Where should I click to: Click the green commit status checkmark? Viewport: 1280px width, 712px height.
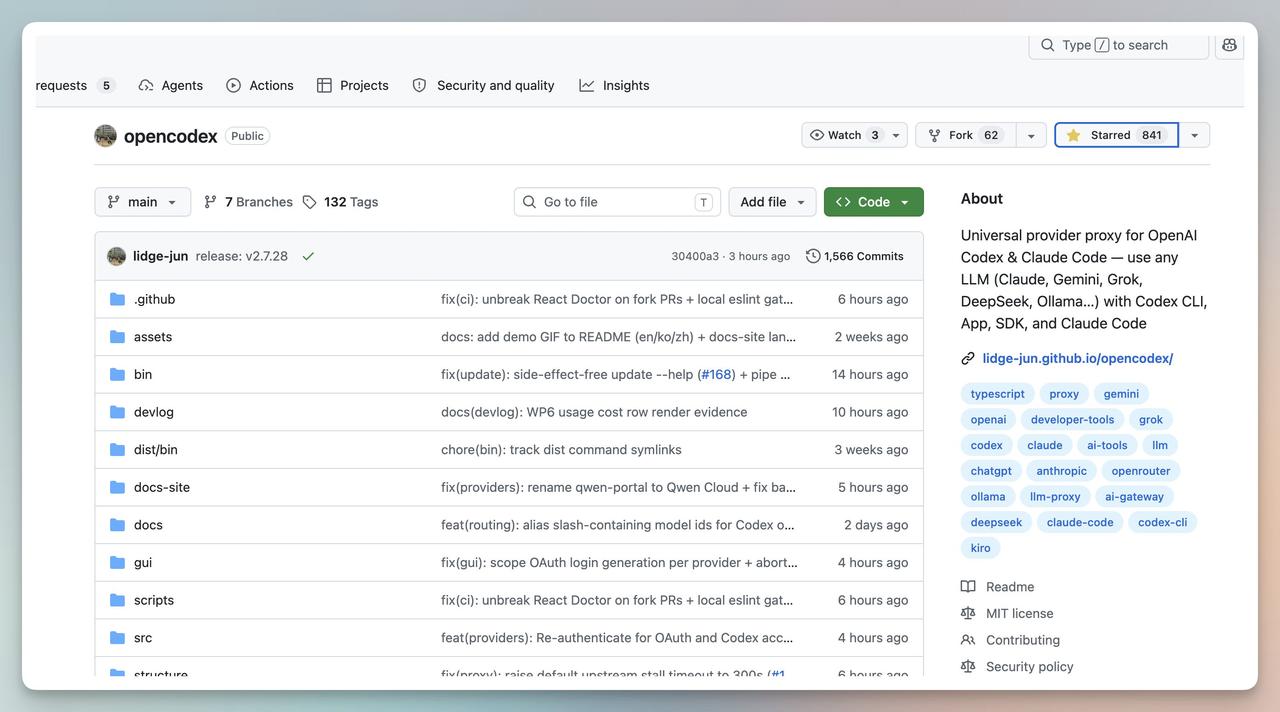tap(308, 256)
